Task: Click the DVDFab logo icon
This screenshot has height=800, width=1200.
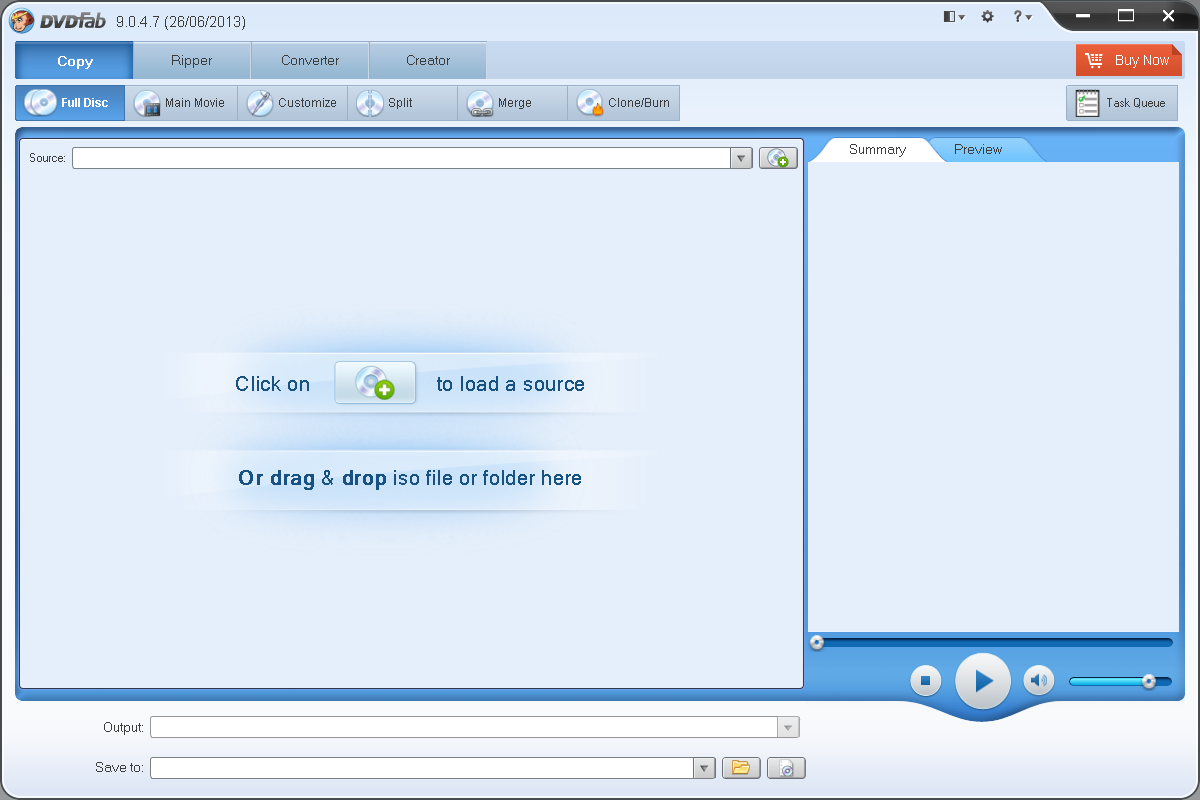Action: pos(23,20)
